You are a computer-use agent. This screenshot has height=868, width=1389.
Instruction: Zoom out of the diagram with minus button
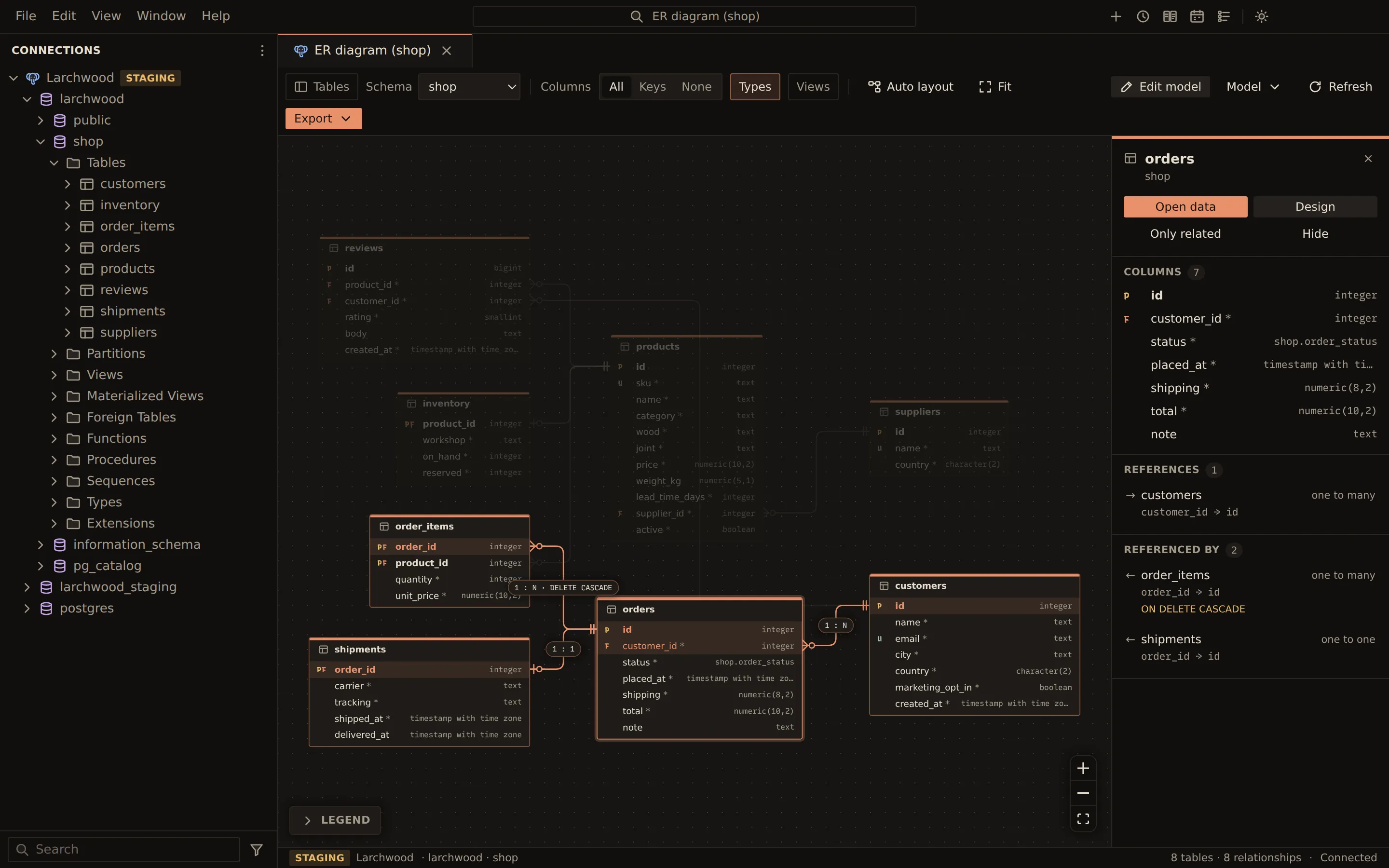1083,793
